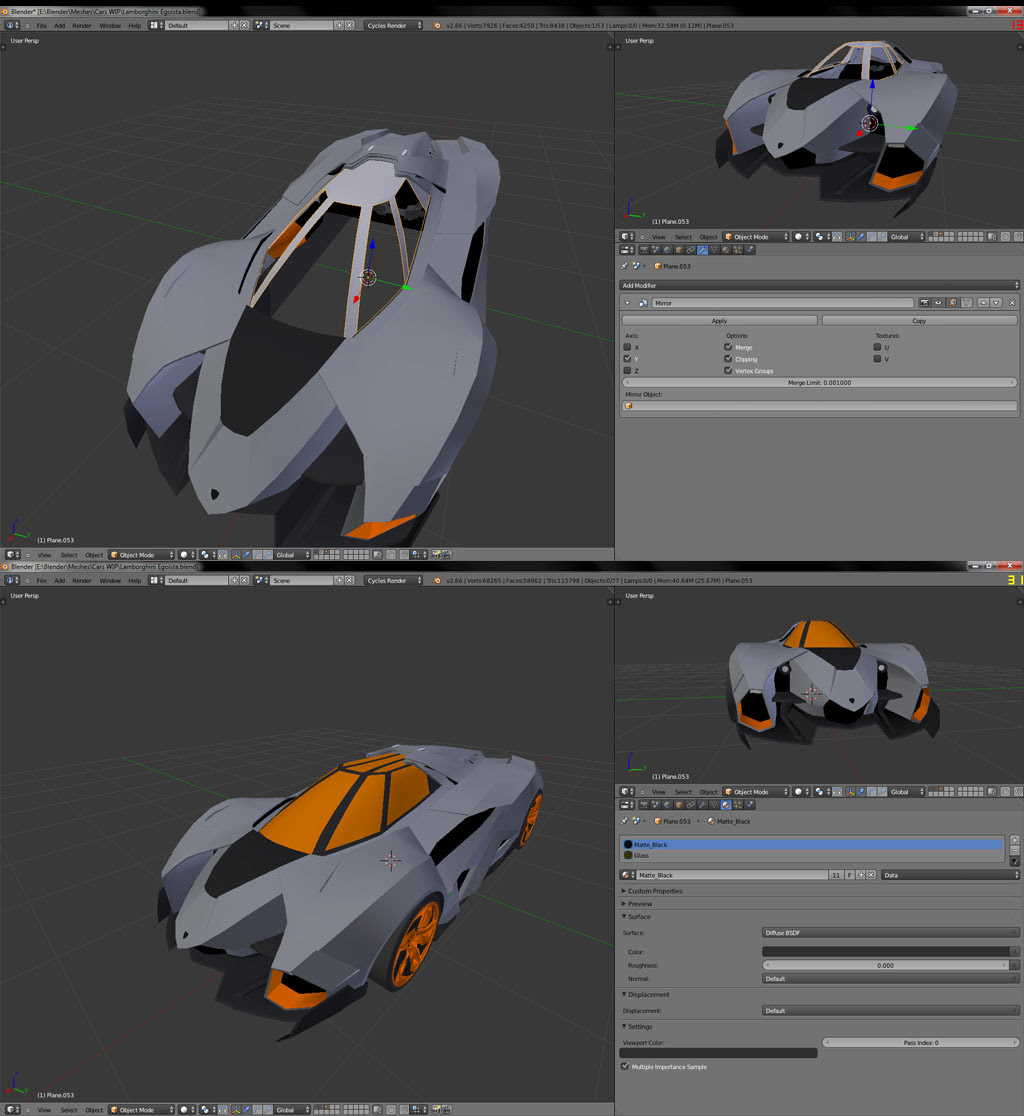Image resolution: width=1024 pixels, height=1116 pixels.
Task: Click pin icon in top window properties
Action: pos(625,266)
